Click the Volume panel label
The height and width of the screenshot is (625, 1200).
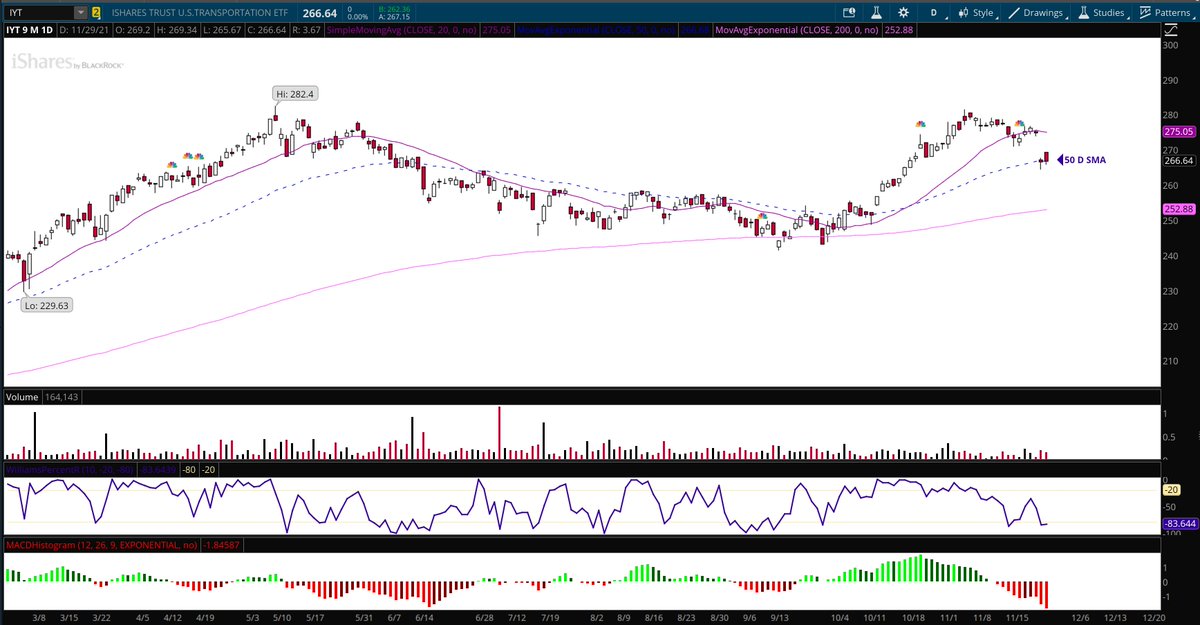(x=22, y=398)
